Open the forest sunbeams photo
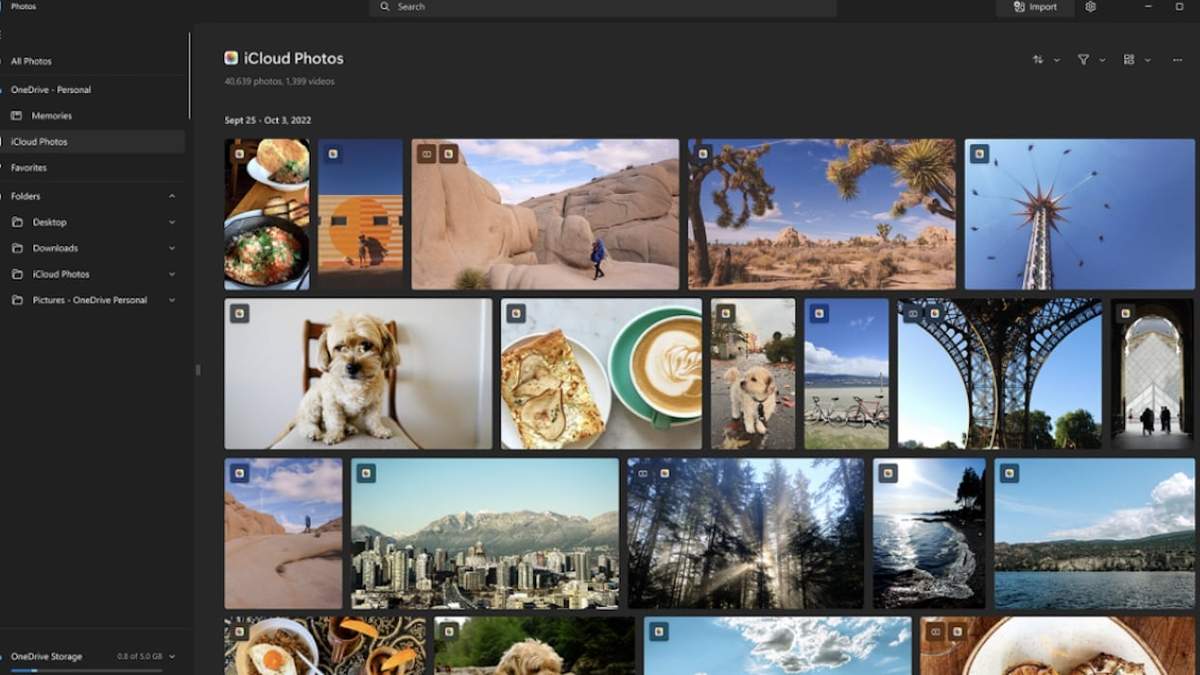Viewport: 1200px width, 675px height. (746, 534)
